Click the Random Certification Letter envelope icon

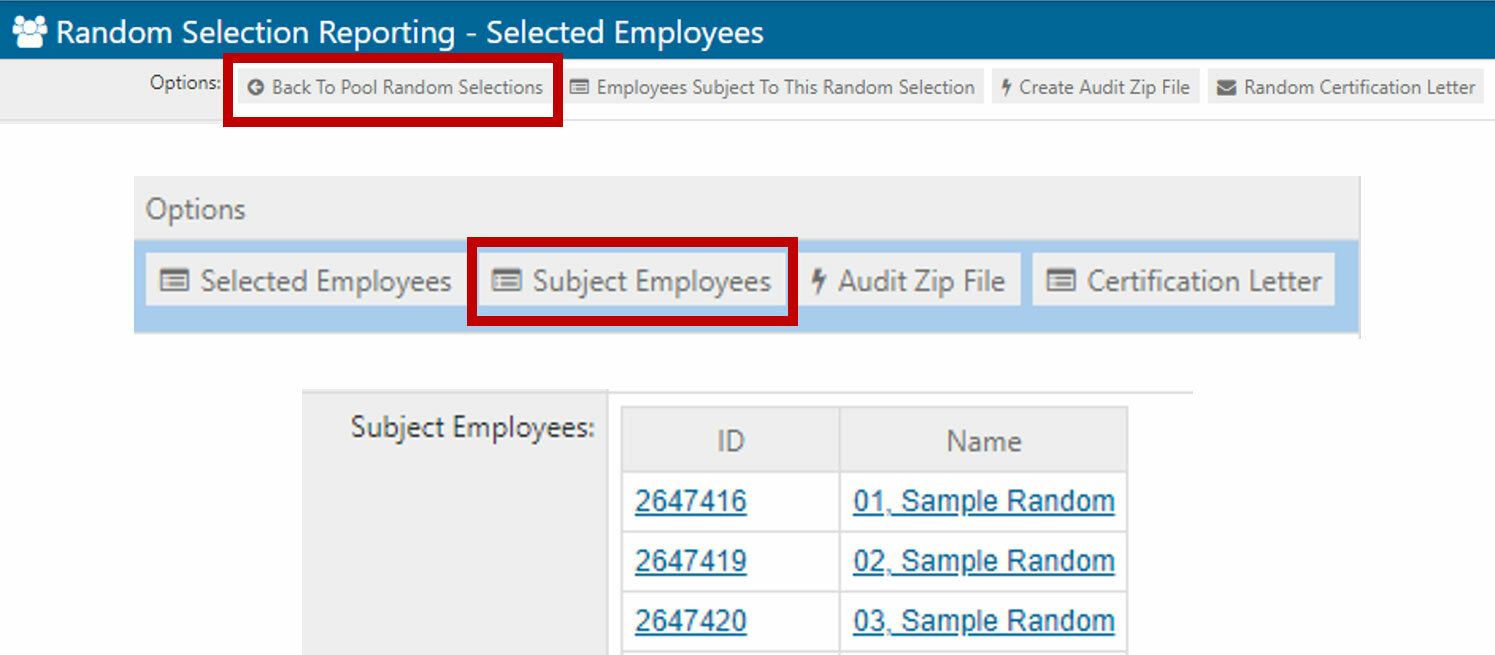click(1226, 88)
